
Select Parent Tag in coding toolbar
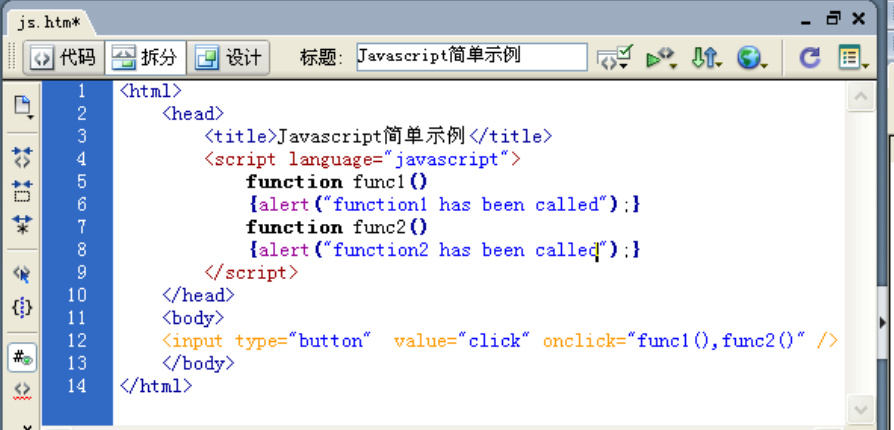(x=22, y=274)
